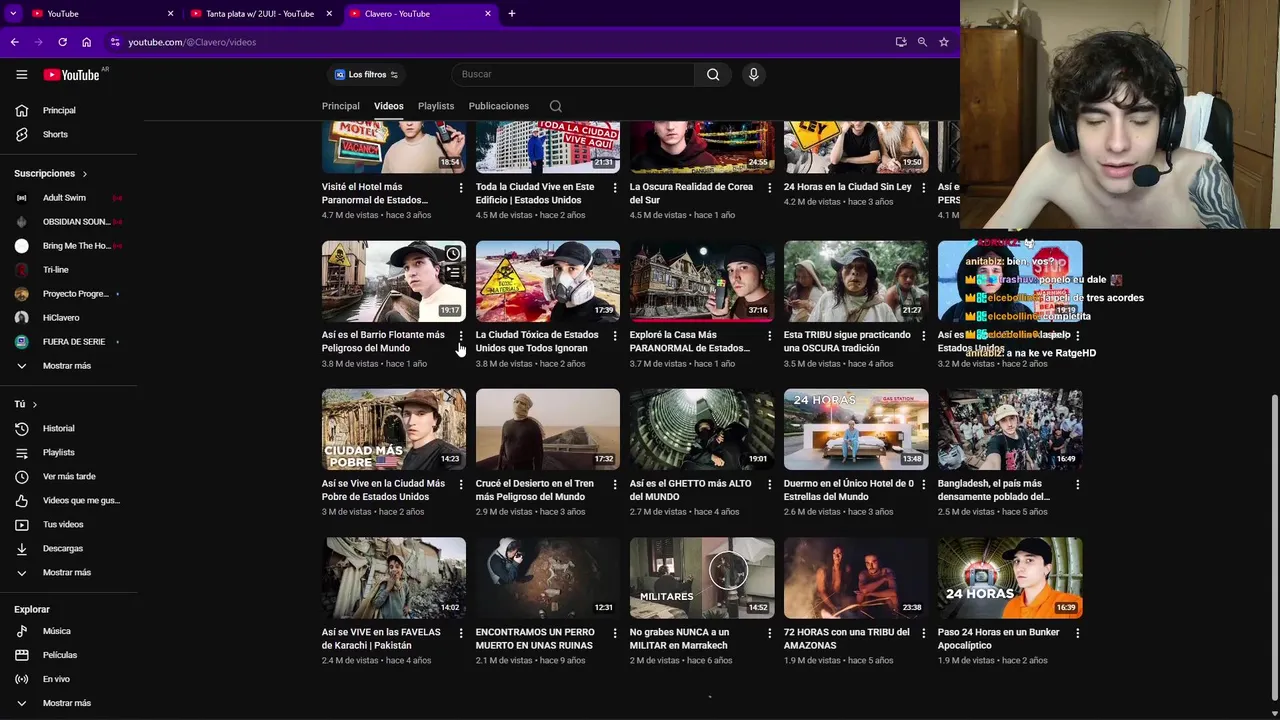Play No grabes NUNCA a un MILITAR thumbnail
1280x720 pixels.
point(702,578)
